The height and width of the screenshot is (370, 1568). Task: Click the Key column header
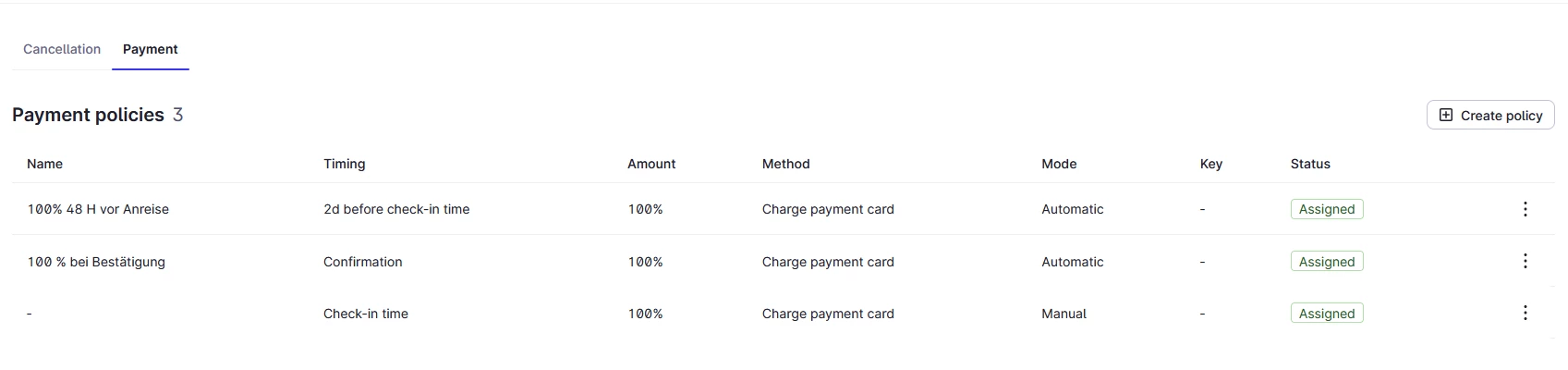(x=1210, y=164)
